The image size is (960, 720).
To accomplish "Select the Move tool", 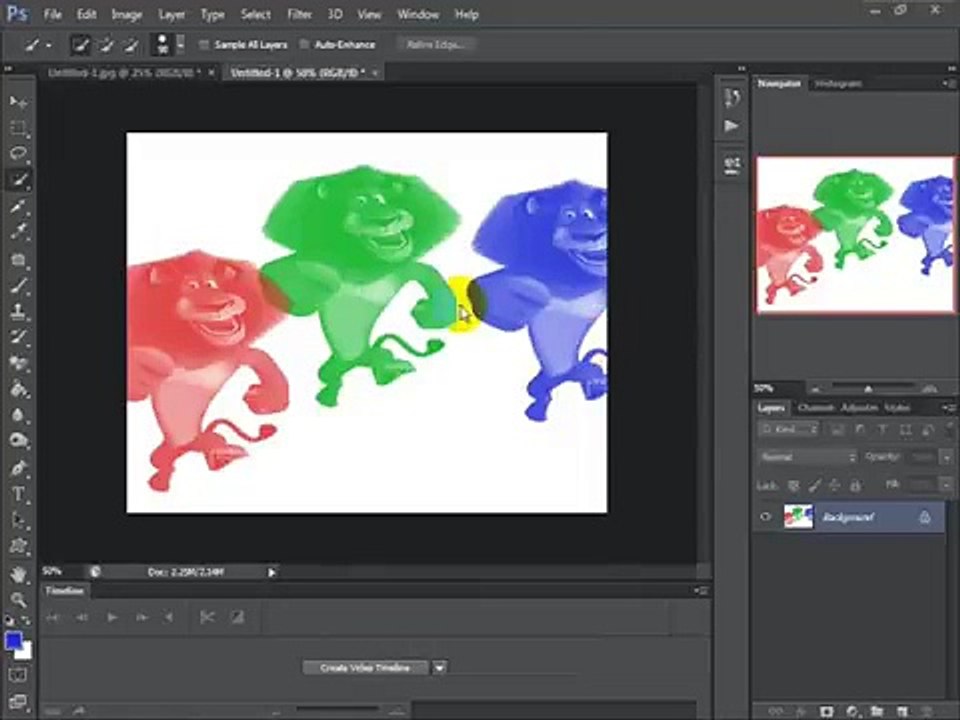I will pos(18,102).
